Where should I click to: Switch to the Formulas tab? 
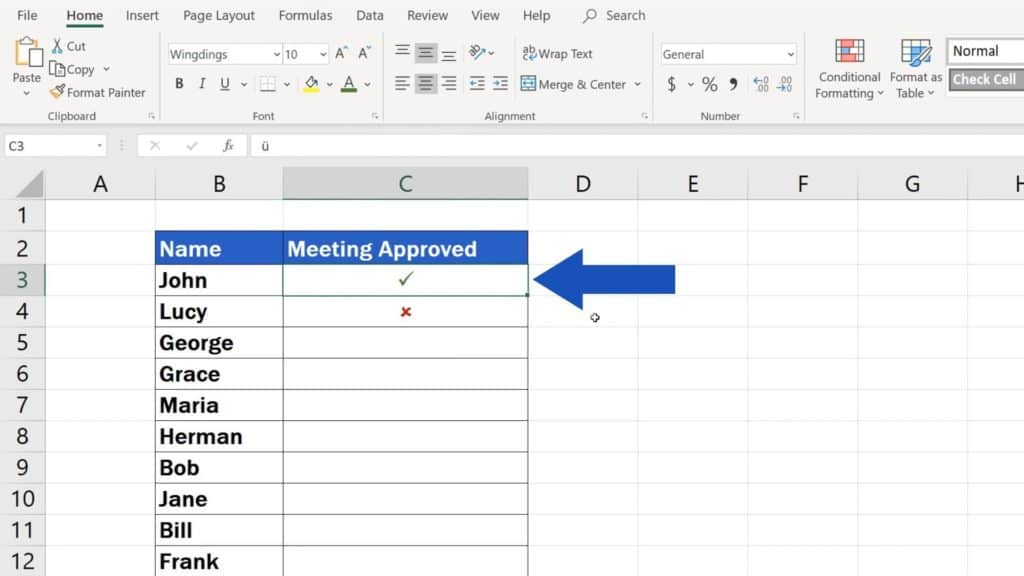coord(305,15)
